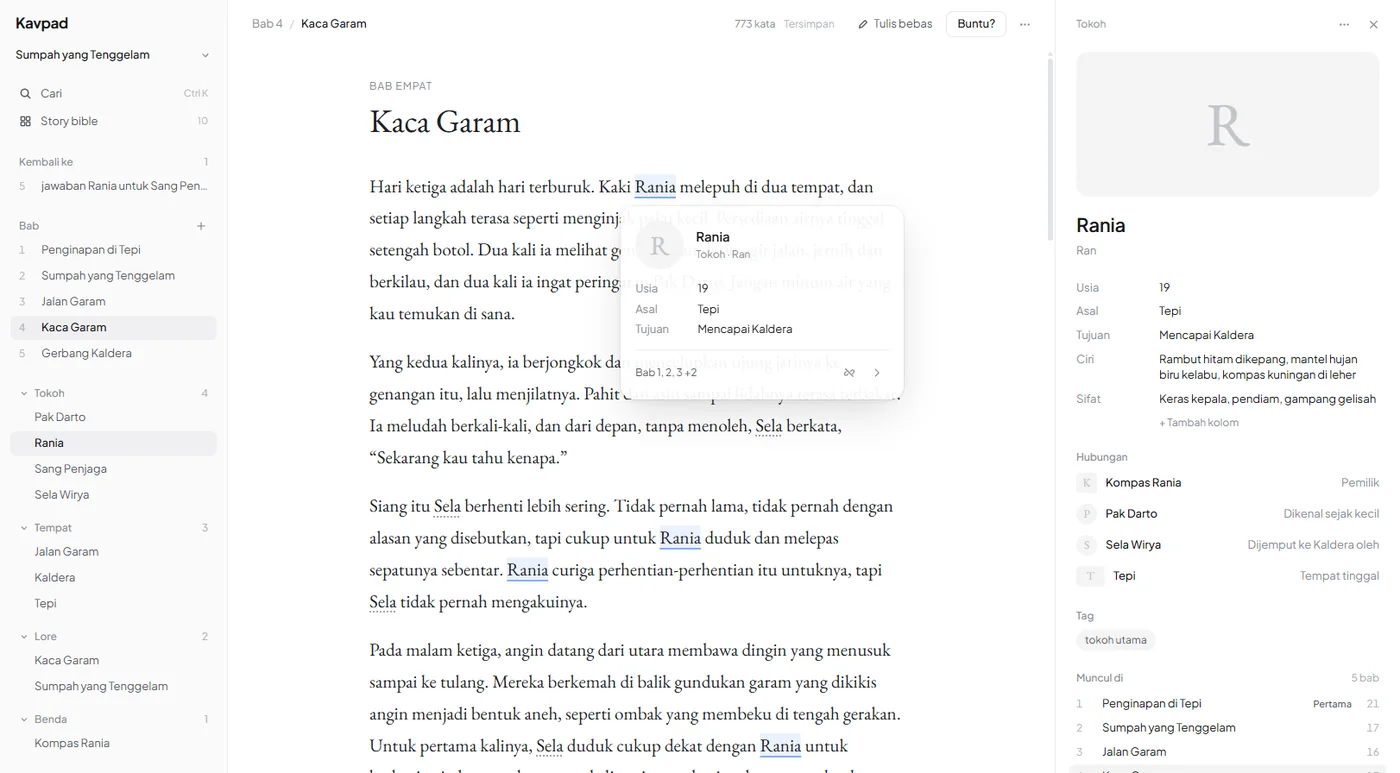Collapse the Benda section
Image resolution: width=1400 pixels, height=773 pixels.
(x=24, y=719)
